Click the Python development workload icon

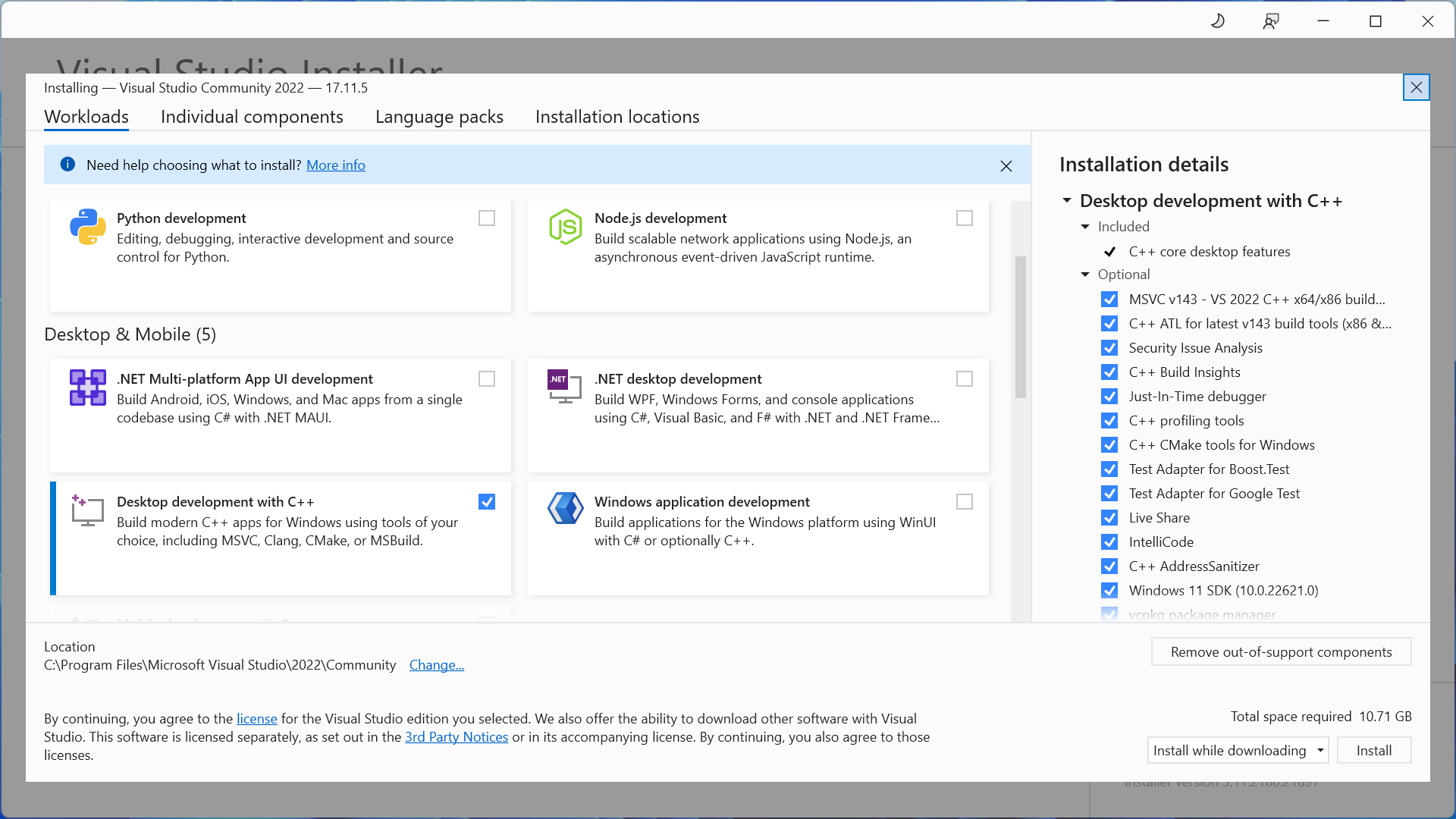point(88,227)
